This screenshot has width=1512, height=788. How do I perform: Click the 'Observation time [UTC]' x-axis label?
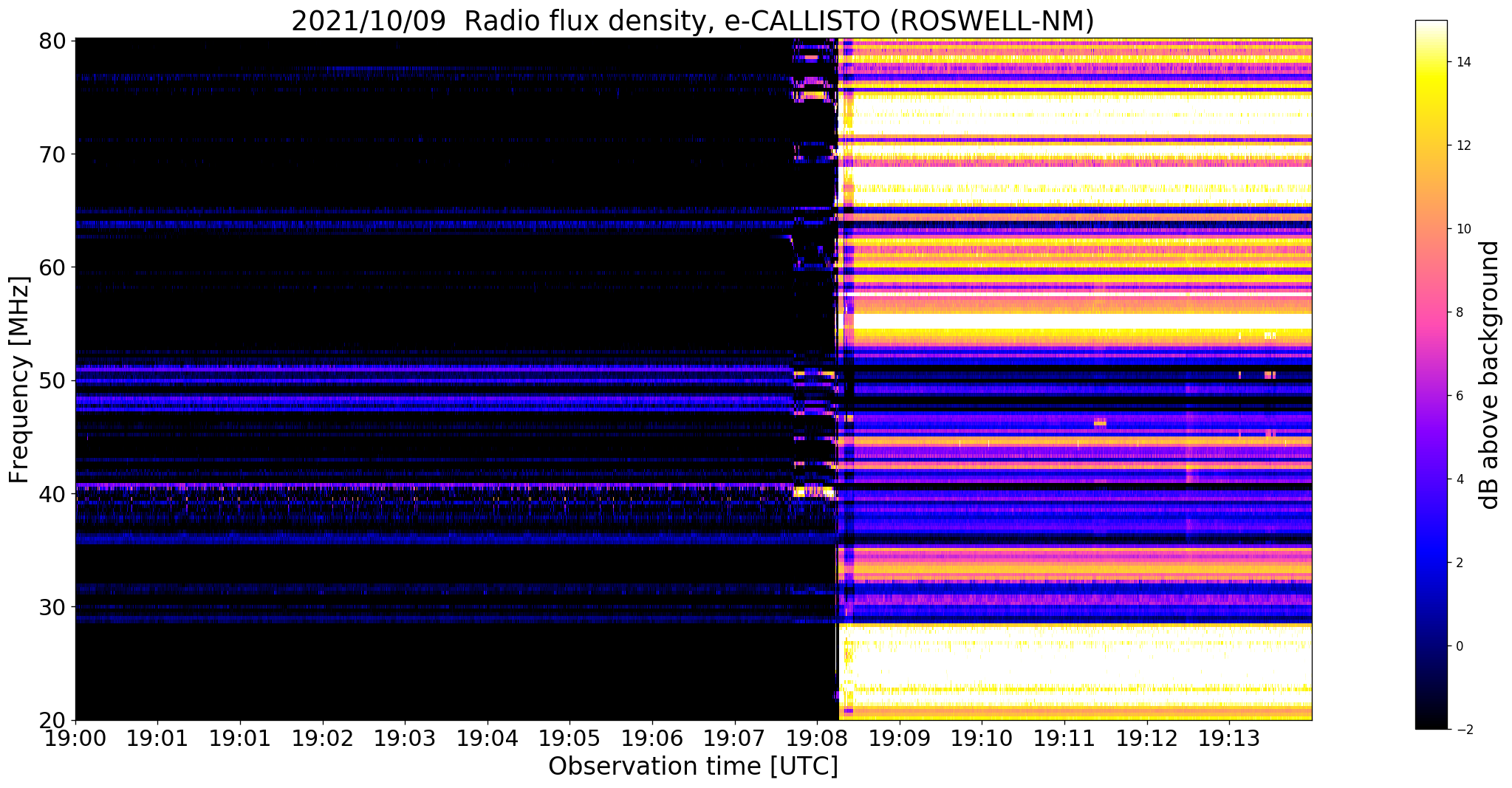pyautogui.click(x=693, y=766)
